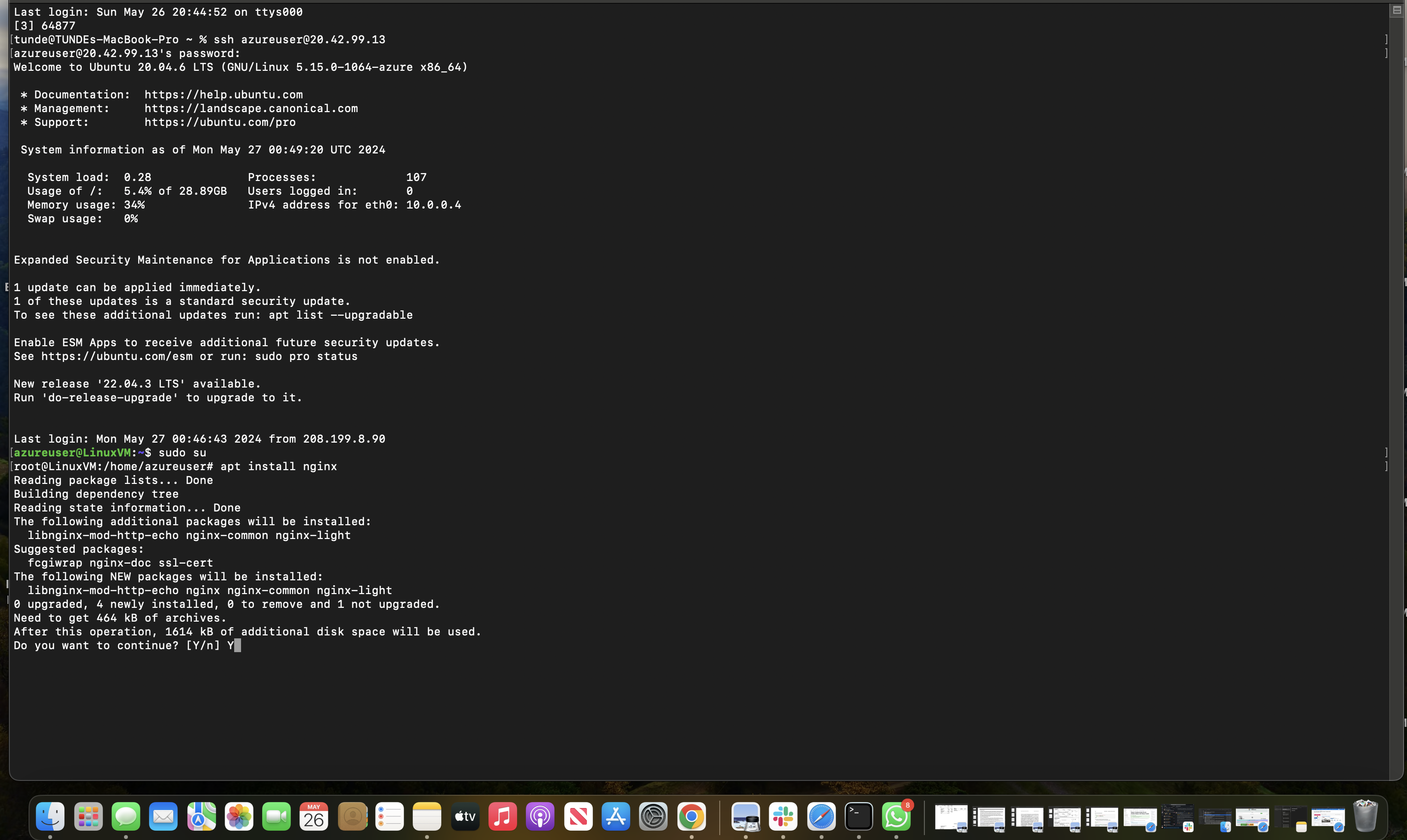
Task: Open the Mail app in dock
Action: (163, 816)
